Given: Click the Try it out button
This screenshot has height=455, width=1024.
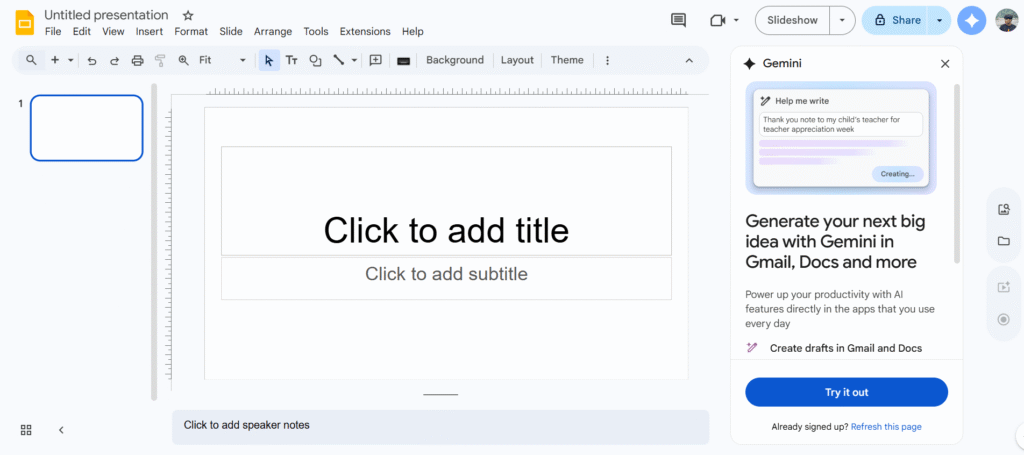Looking at the screenshot, I should (846, 392).
